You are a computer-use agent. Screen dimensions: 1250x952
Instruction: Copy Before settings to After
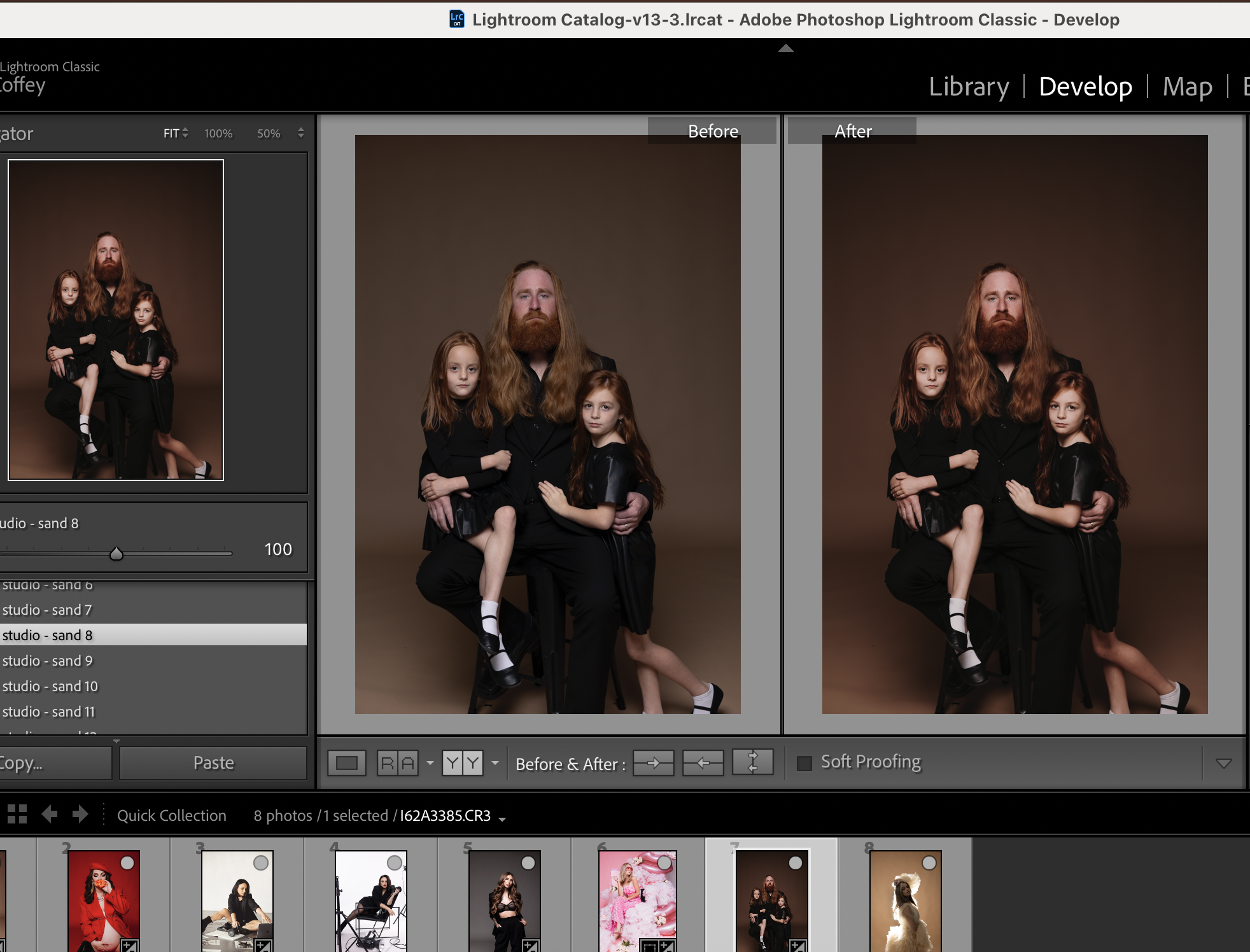tap(653, 763)
